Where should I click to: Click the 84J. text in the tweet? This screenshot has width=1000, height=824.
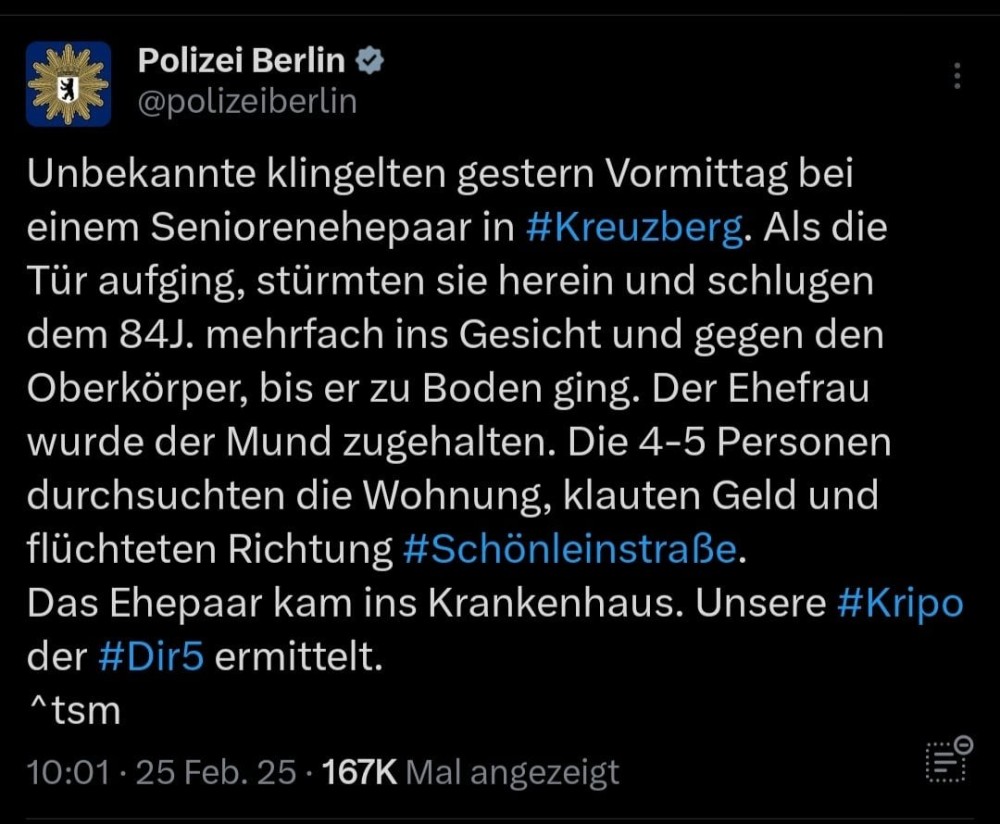coord(156,335)
